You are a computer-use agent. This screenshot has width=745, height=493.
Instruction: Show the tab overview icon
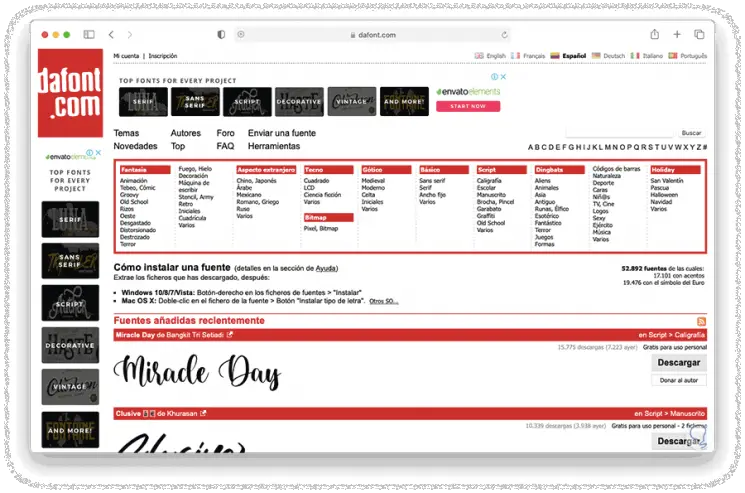click(x=699, y=34)
